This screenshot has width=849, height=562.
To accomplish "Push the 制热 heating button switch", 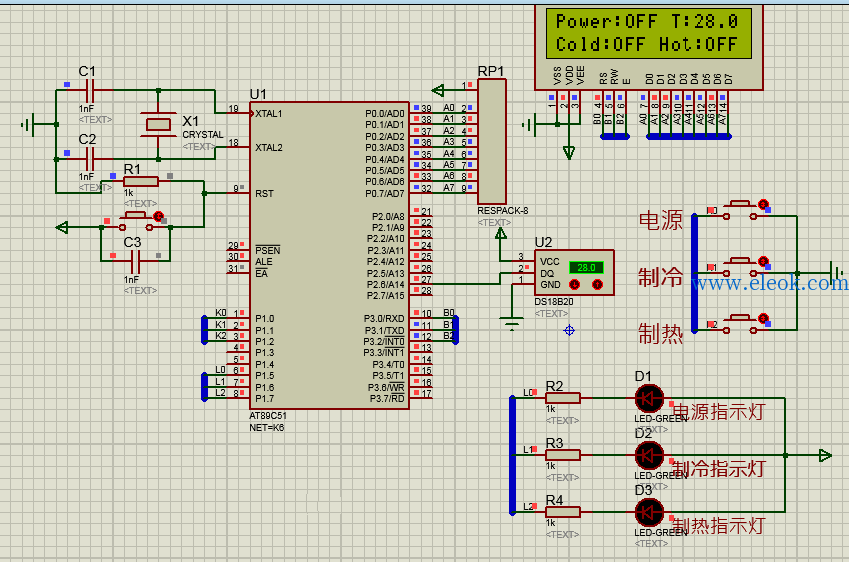I will [x=740, y=324].
